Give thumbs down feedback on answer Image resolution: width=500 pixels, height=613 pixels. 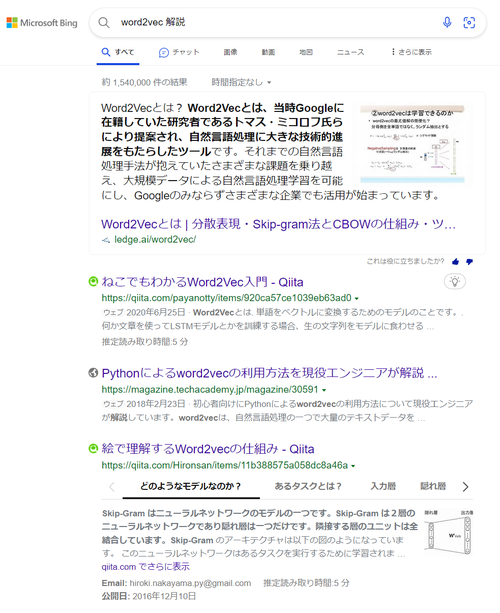click(x=469, y=262)
